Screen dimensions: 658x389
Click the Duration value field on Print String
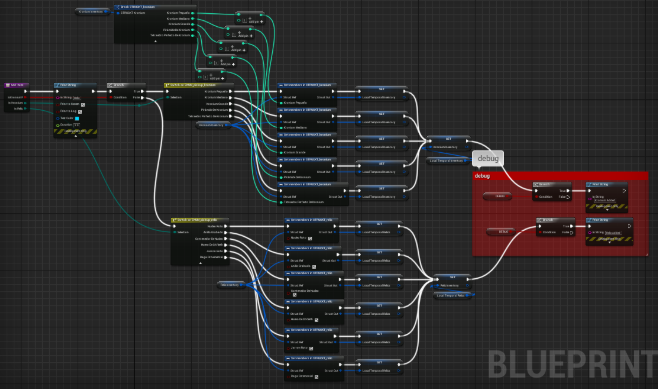(x=76, y=125)
